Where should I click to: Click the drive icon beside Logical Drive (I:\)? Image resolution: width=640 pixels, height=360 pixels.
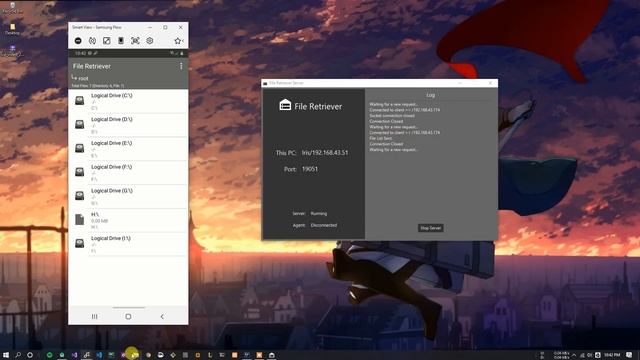click(80, 243)
